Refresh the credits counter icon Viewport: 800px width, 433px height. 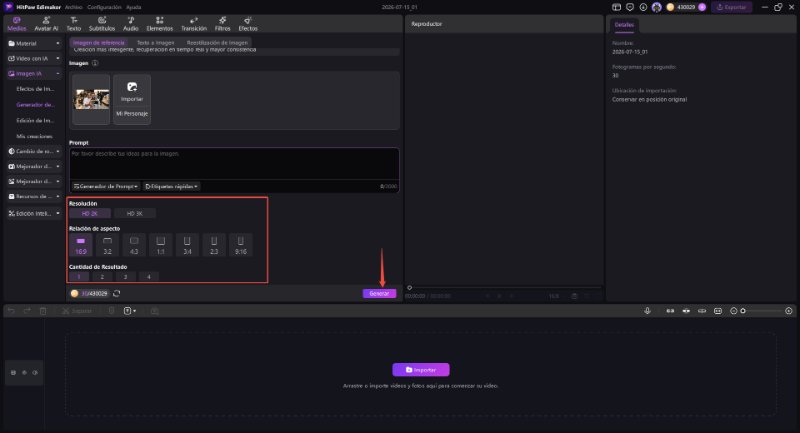click(117, 293)
